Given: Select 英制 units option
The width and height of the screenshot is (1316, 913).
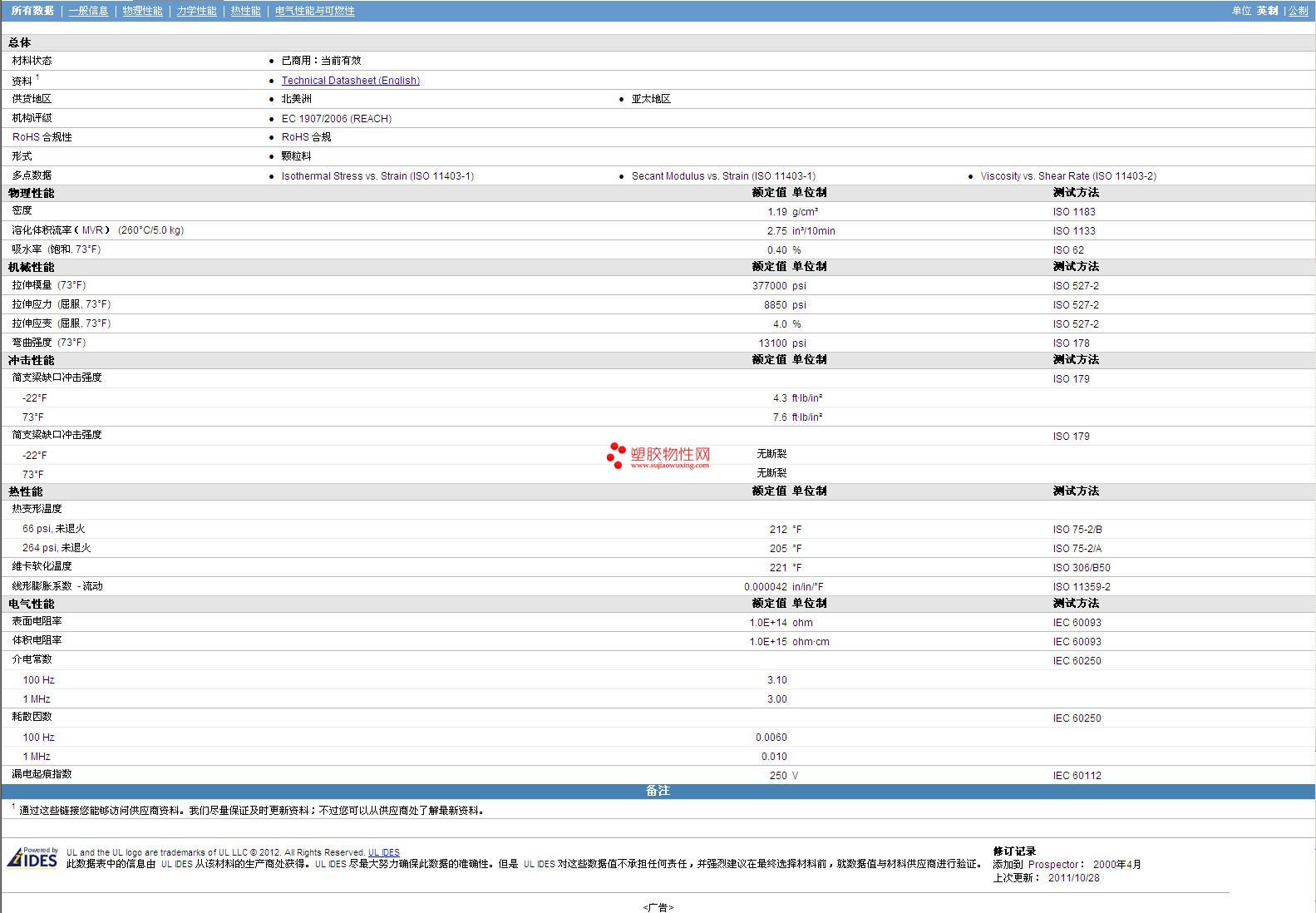Looking at the screenshot, I should pyautogui.click(x=1267, y=11).
